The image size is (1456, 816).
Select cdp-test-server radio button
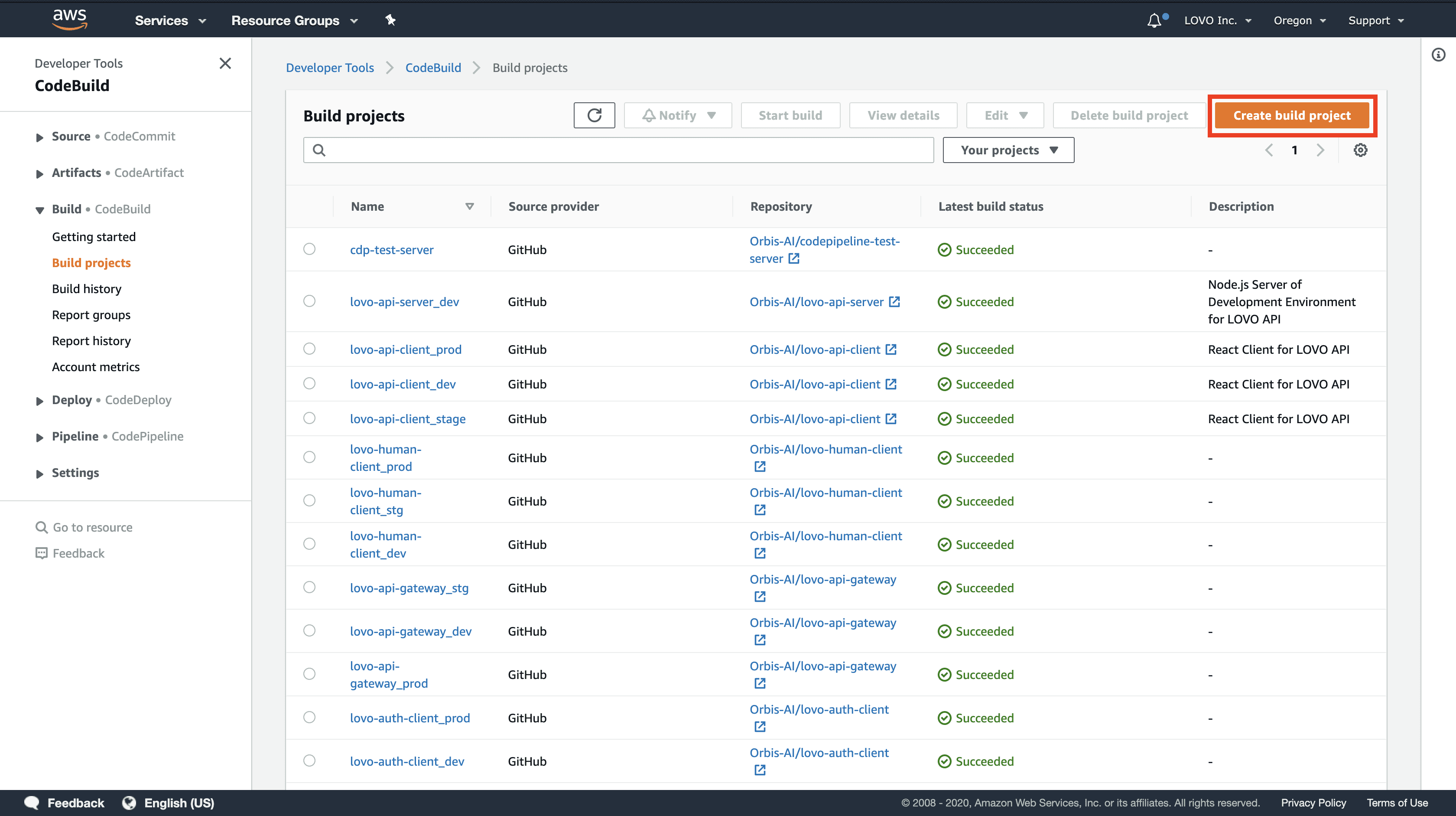[x=309, y=249]
